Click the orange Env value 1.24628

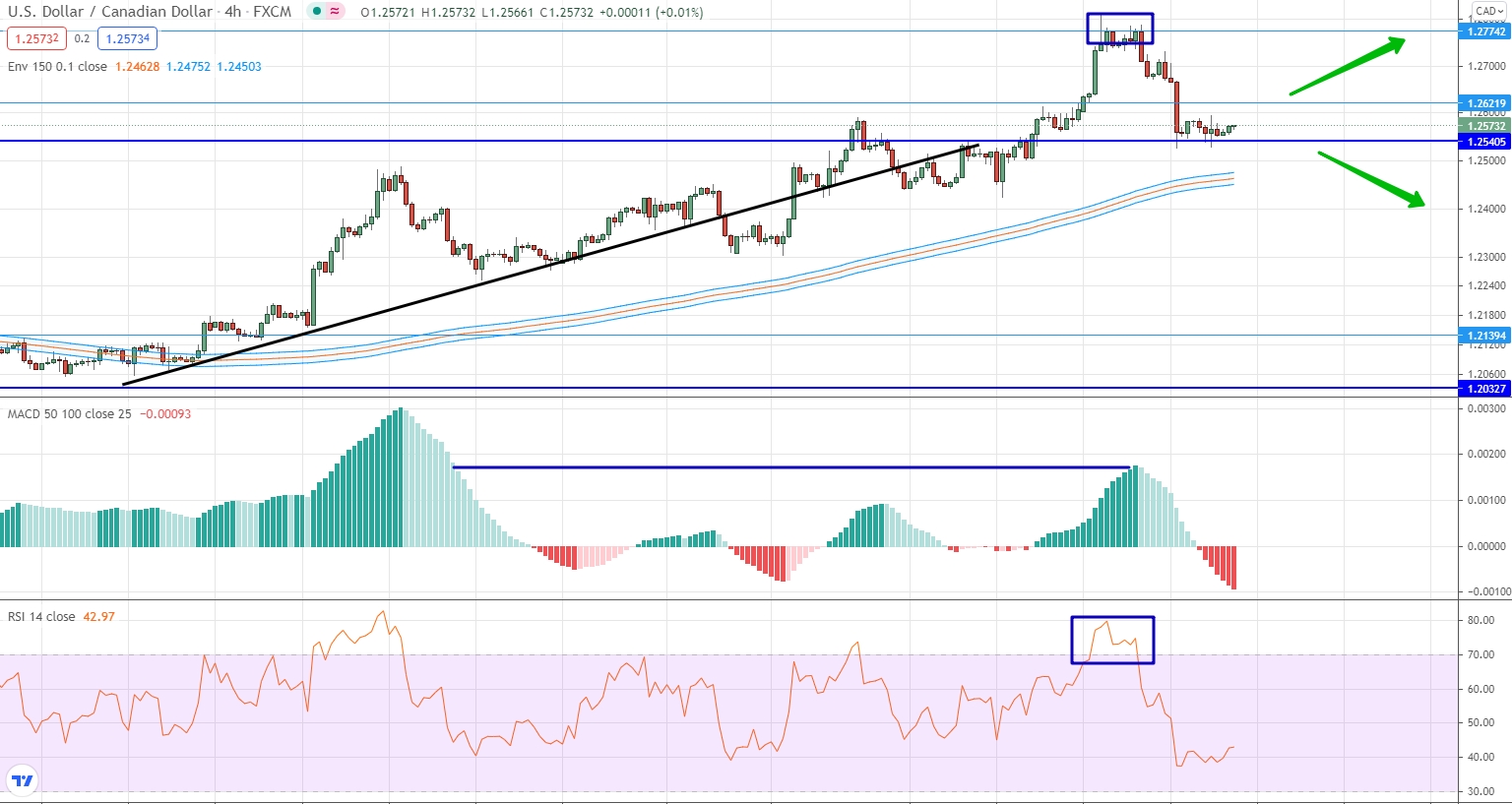click(x=137, y=67)
